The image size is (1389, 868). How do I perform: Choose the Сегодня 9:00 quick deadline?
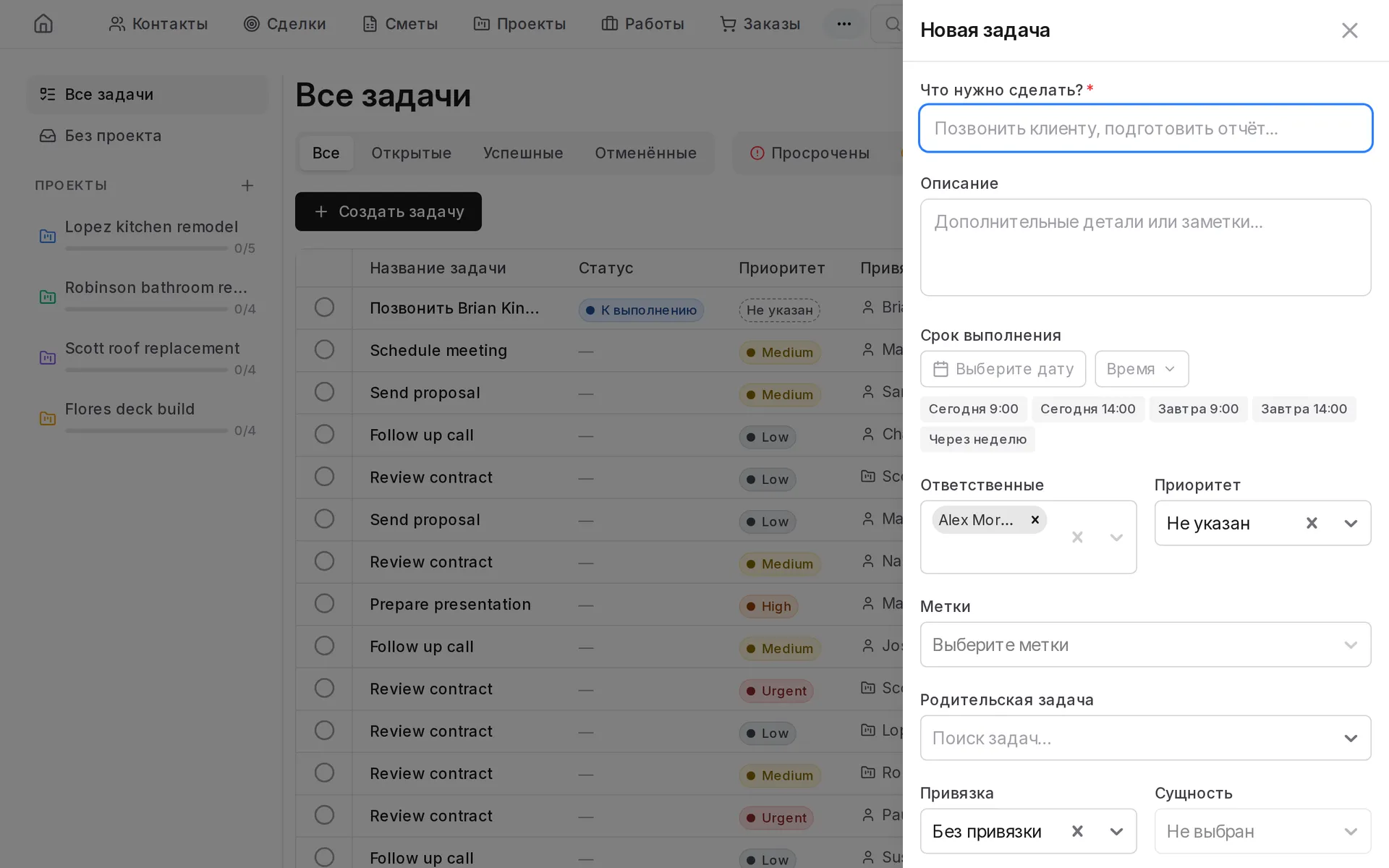(x=973, y=409)
